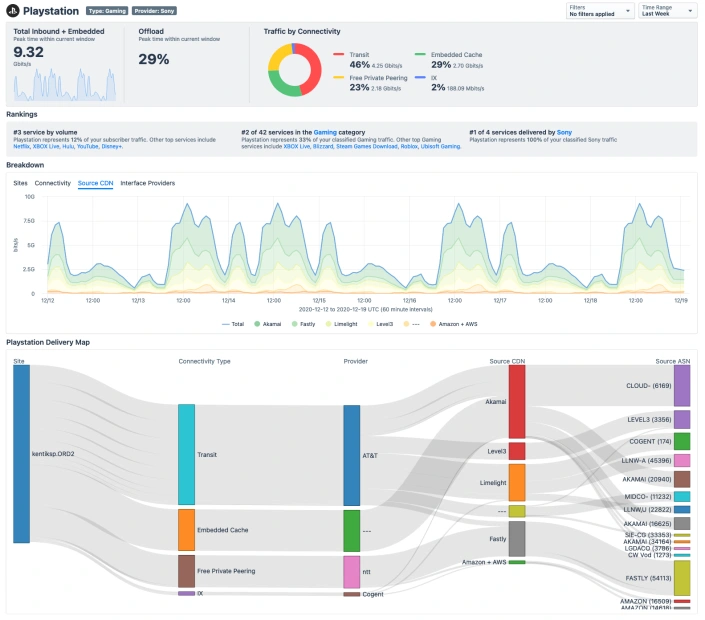Open the YouTube service link
Image resolution: width=705 pixels, height=620 pixels.
(x=87, y=146)
